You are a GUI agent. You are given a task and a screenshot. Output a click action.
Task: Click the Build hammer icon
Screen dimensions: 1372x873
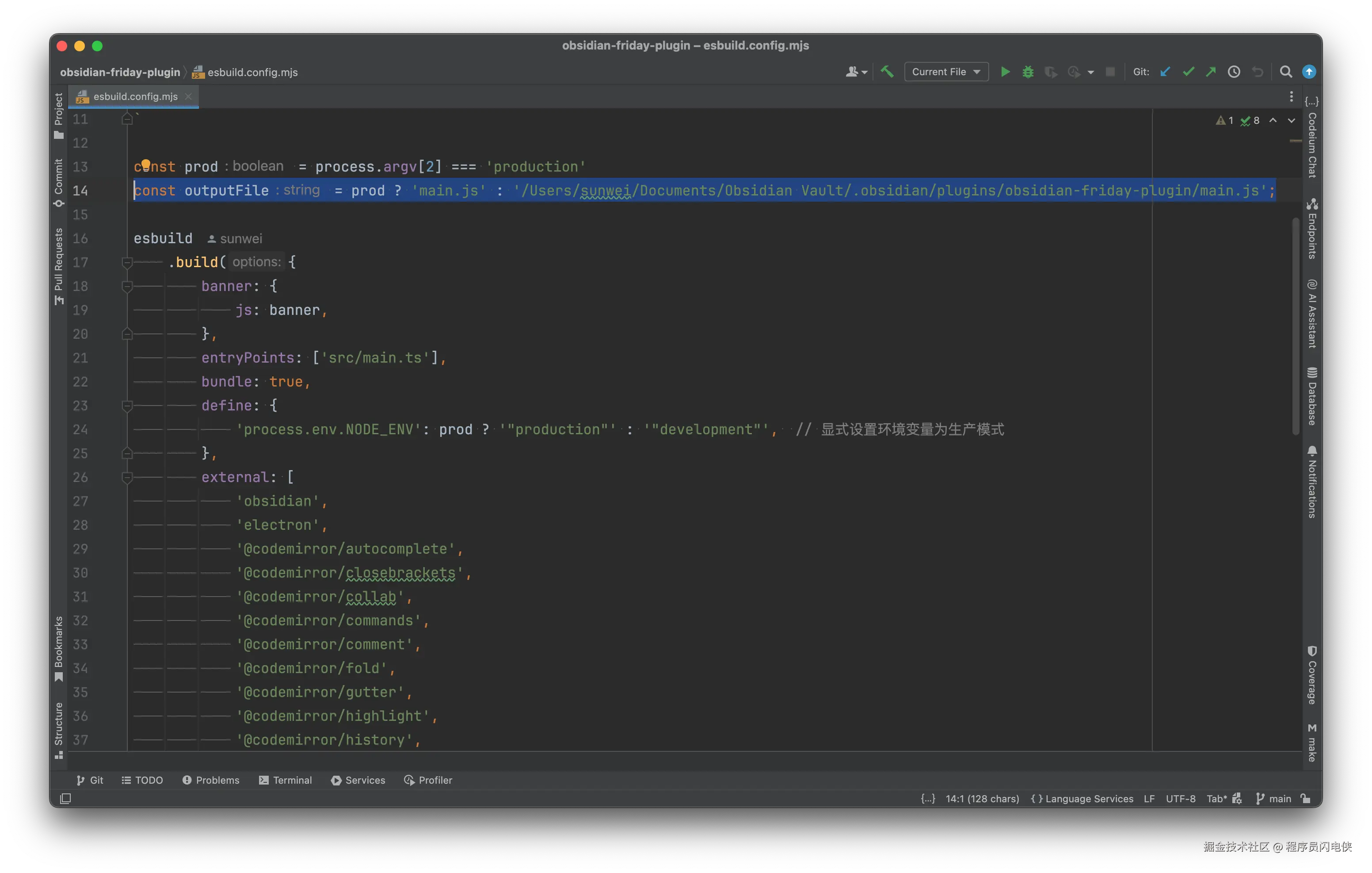pyautogui.click(x=887, y=72)
